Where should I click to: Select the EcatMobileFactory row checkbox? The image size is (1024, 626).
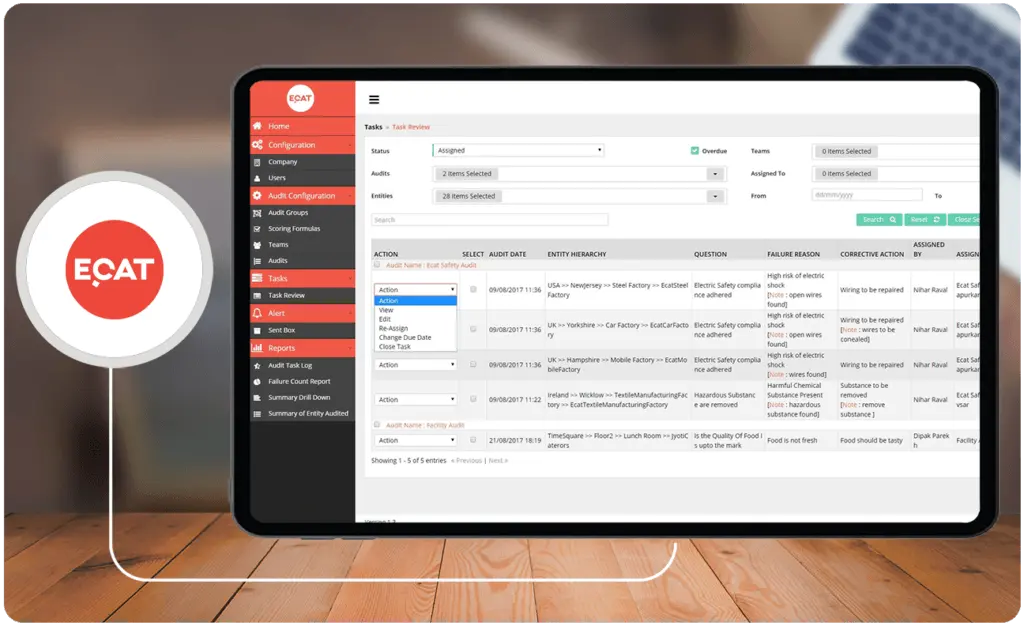[473, 364]
